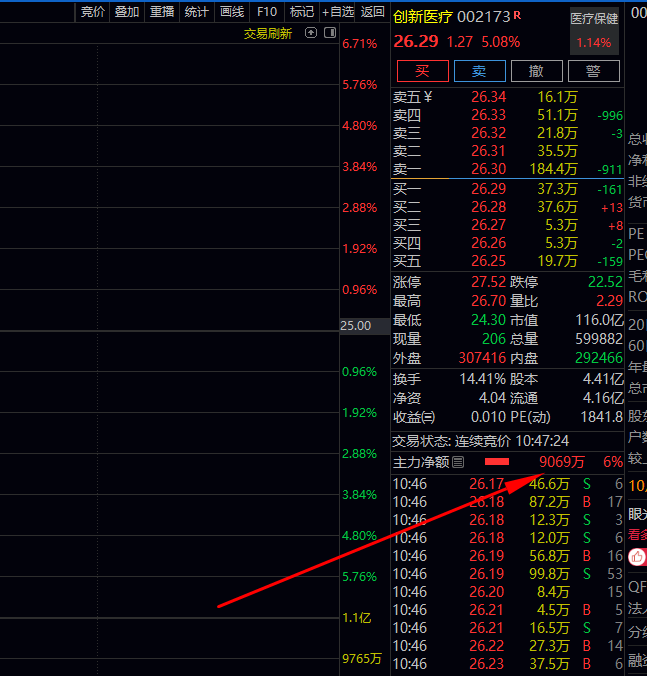Click the 最低 value 24.30
The image size is (647, 676).
coord(488,320)
